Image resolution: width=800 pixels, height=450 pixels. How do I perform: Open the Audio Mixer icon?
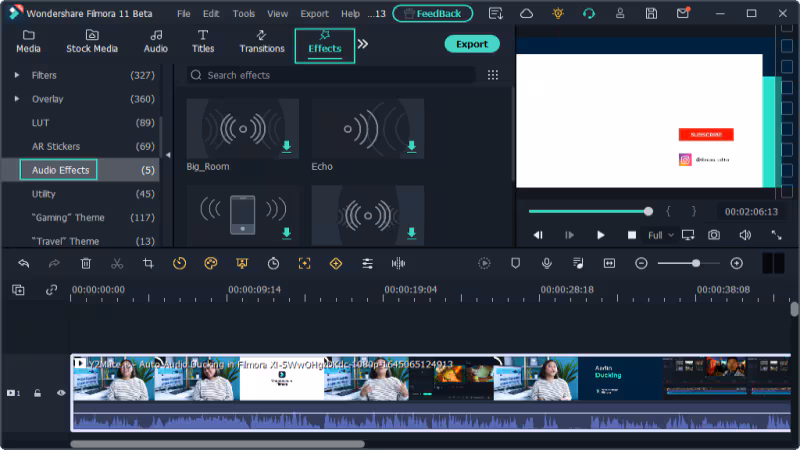tap(578, 263)
